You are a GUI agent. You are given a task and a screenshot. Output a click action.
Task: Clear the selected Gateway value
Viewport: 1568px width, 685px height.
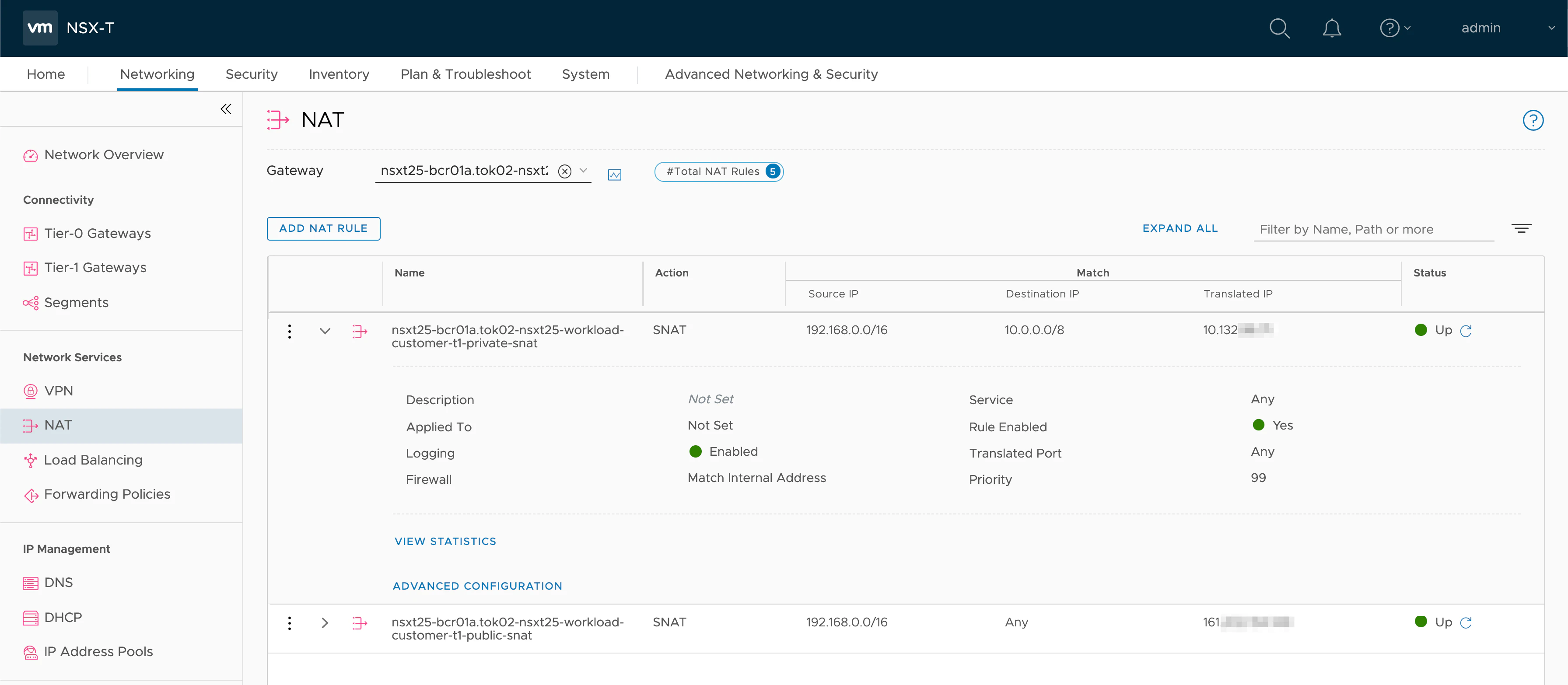(565, 171)
